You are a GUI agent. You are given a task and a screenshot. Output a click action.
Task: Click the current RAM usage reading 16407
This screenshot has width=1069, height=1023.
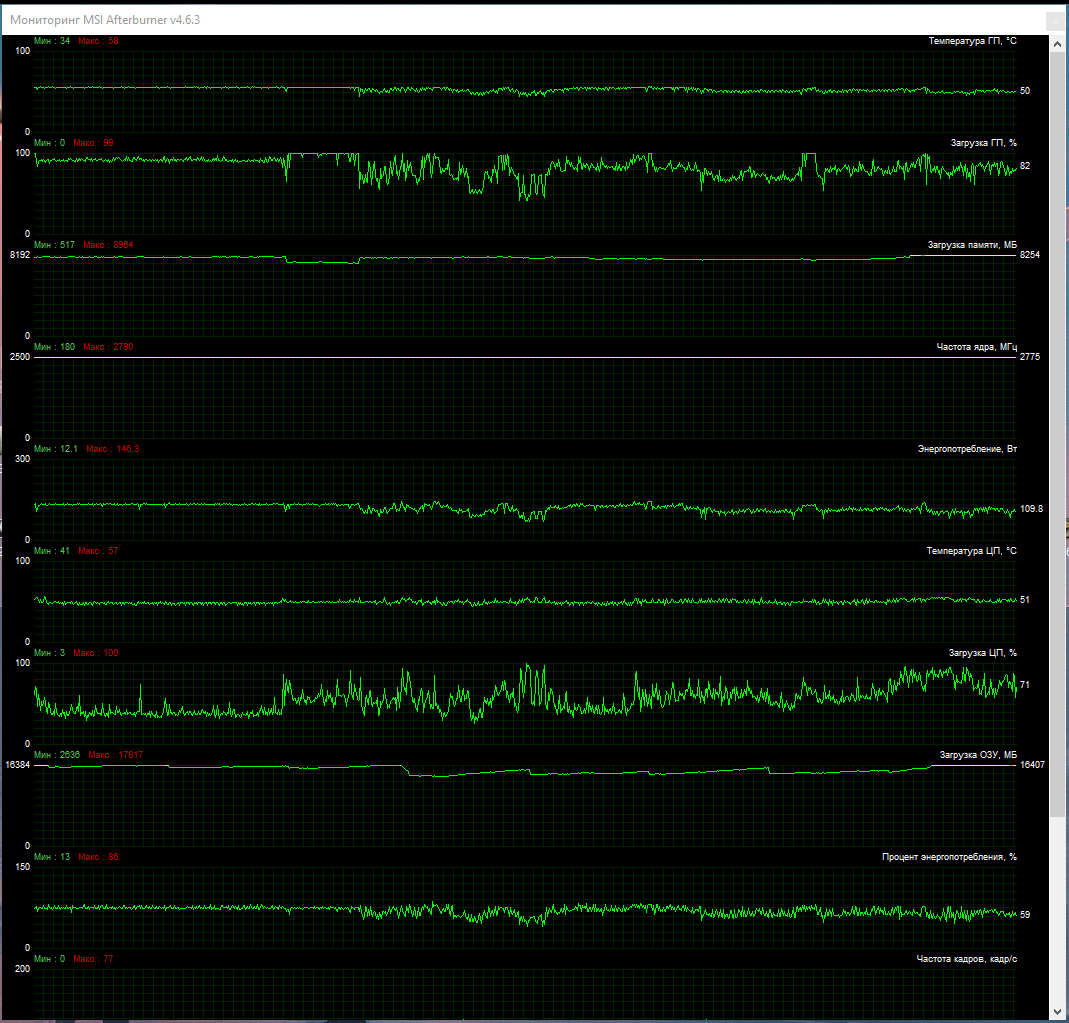[1032, 765]
